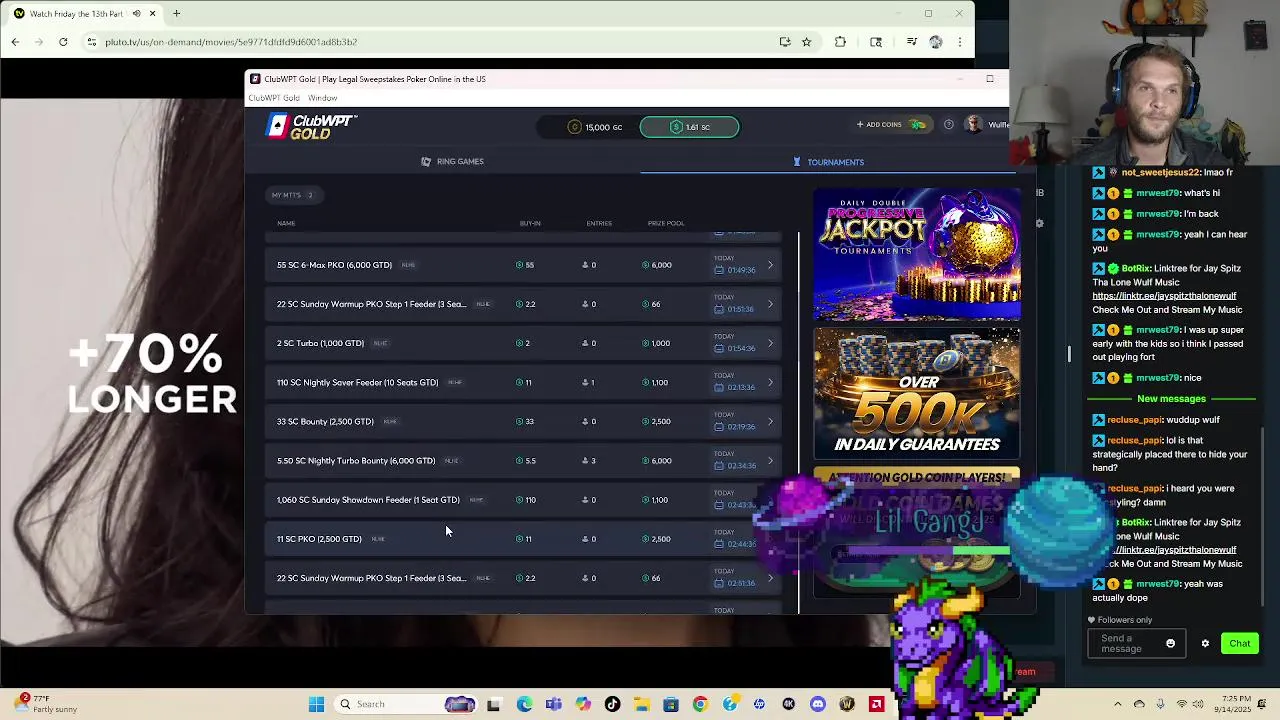Expand 2 SC Turbo row chevron
The image size is (1280, 720).
pyautogui.click(x=770, y=343)
